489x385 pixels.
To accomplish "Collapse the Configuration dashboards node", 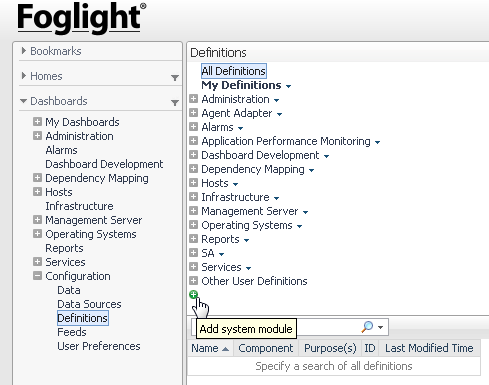I will point(37,276).
